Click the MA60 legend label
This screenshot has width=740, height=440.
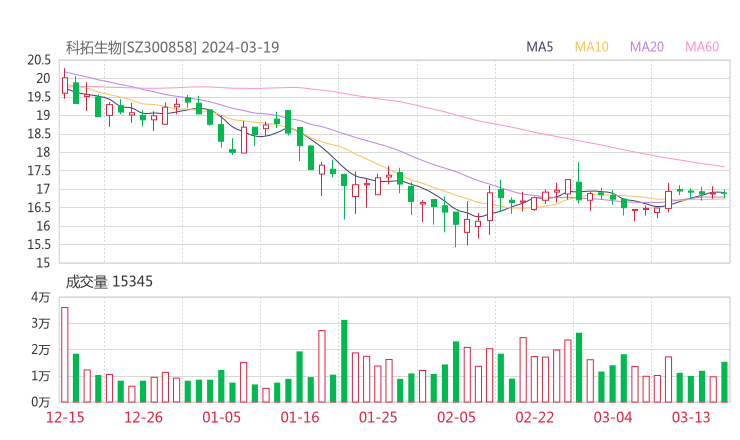[702, 47]
